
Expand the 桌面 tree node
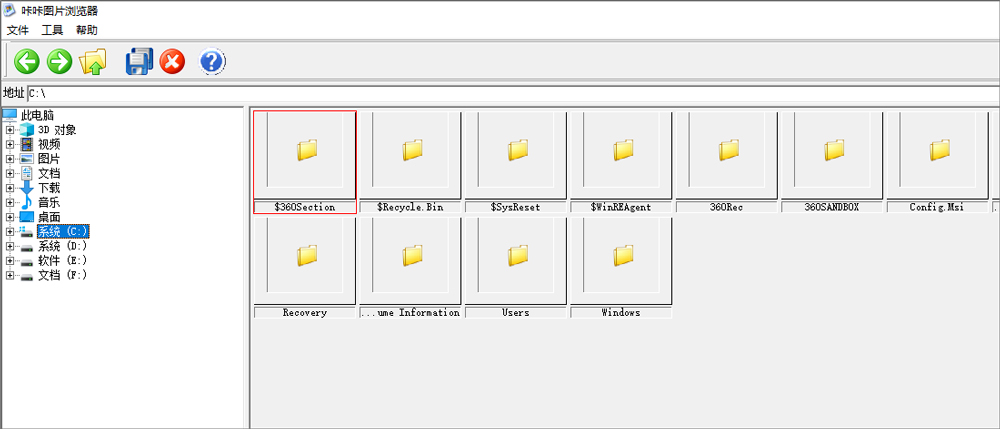click(10, 217)
